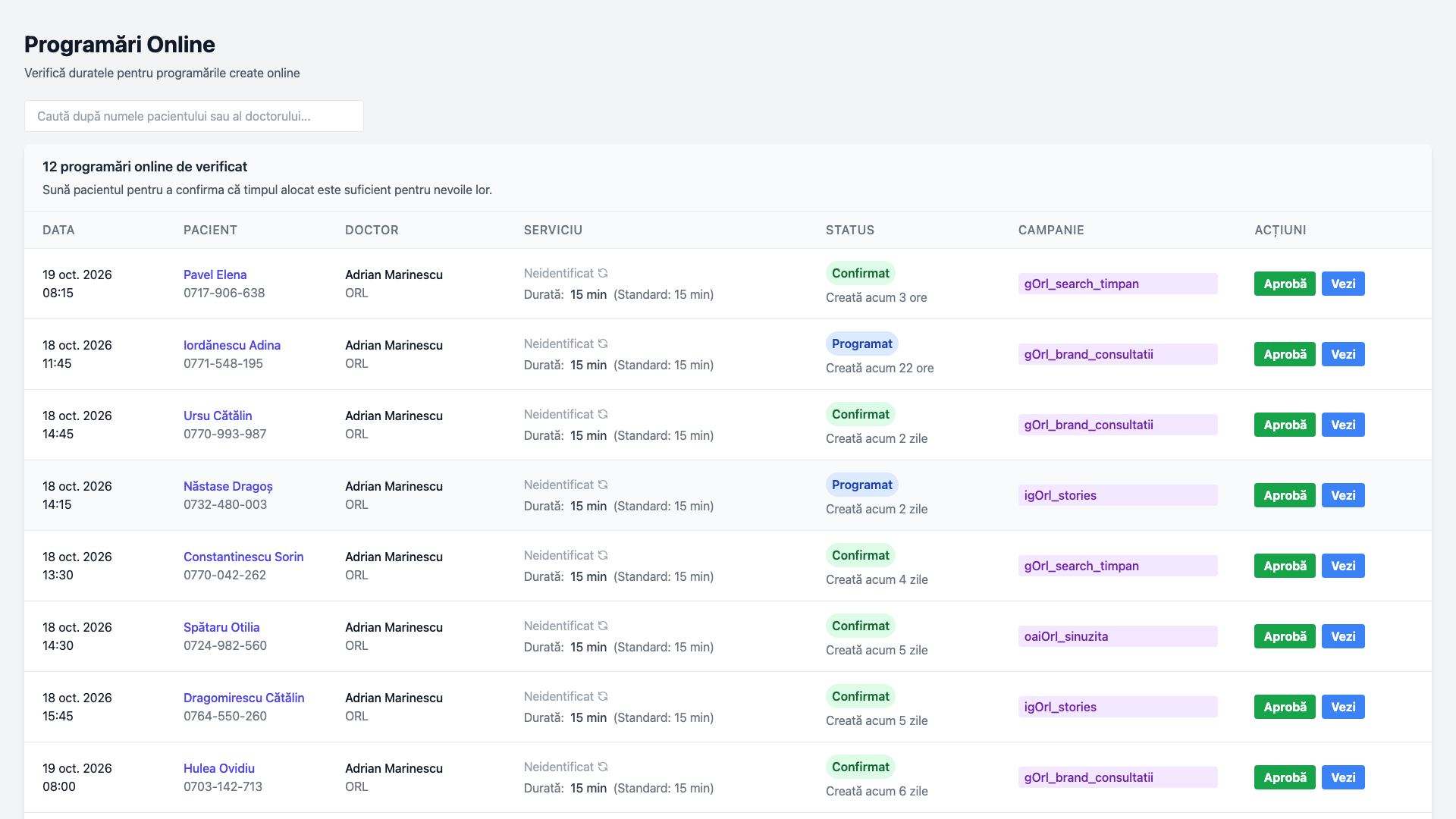Open patient link Constantinescu Sorin
Image resolution: width=1456 pixels, height=819 pixels.
coord(243,557)
